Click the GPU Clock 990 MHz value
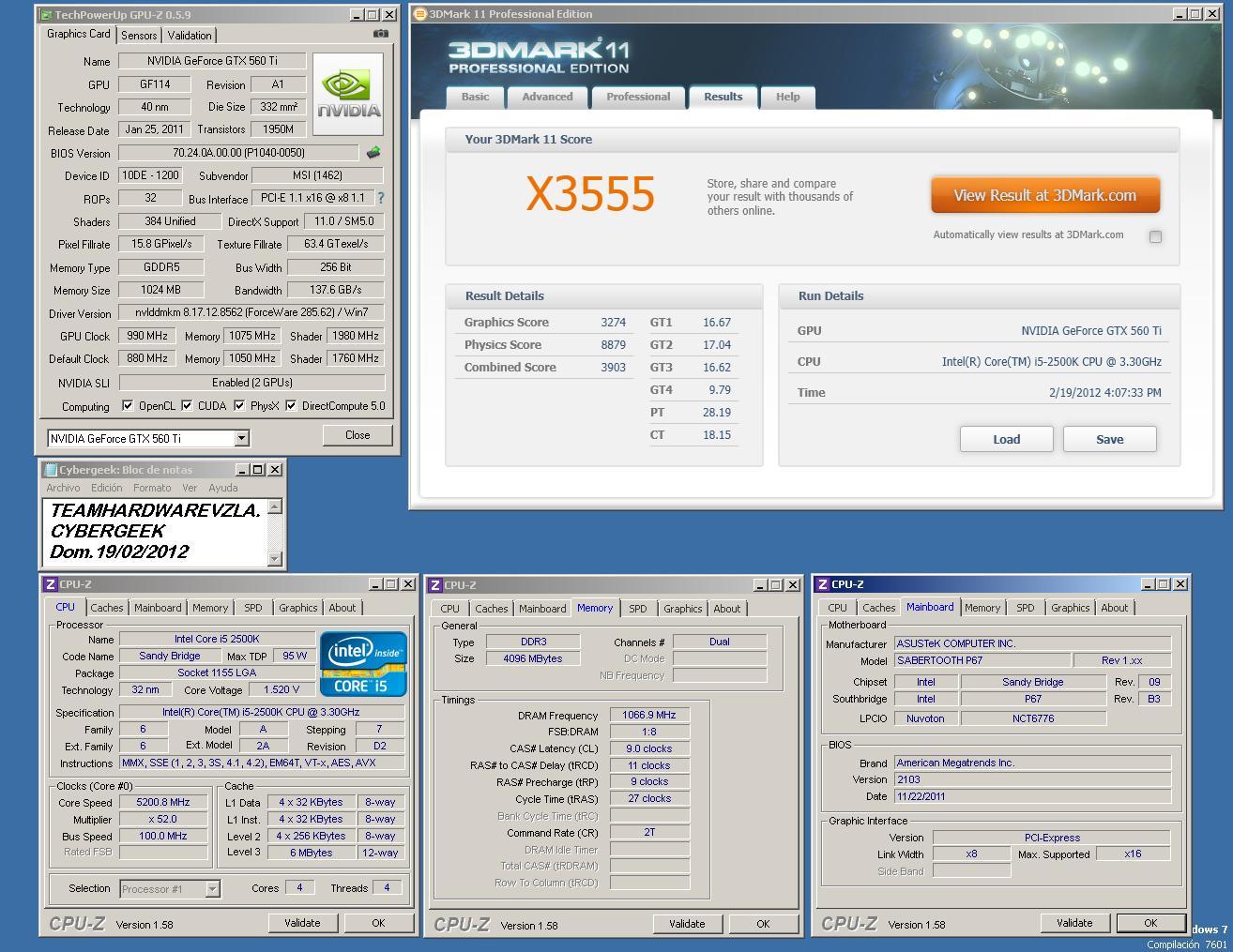This screenshot has width=1233, height=952. pyautogui.click(x=147, y=336)
